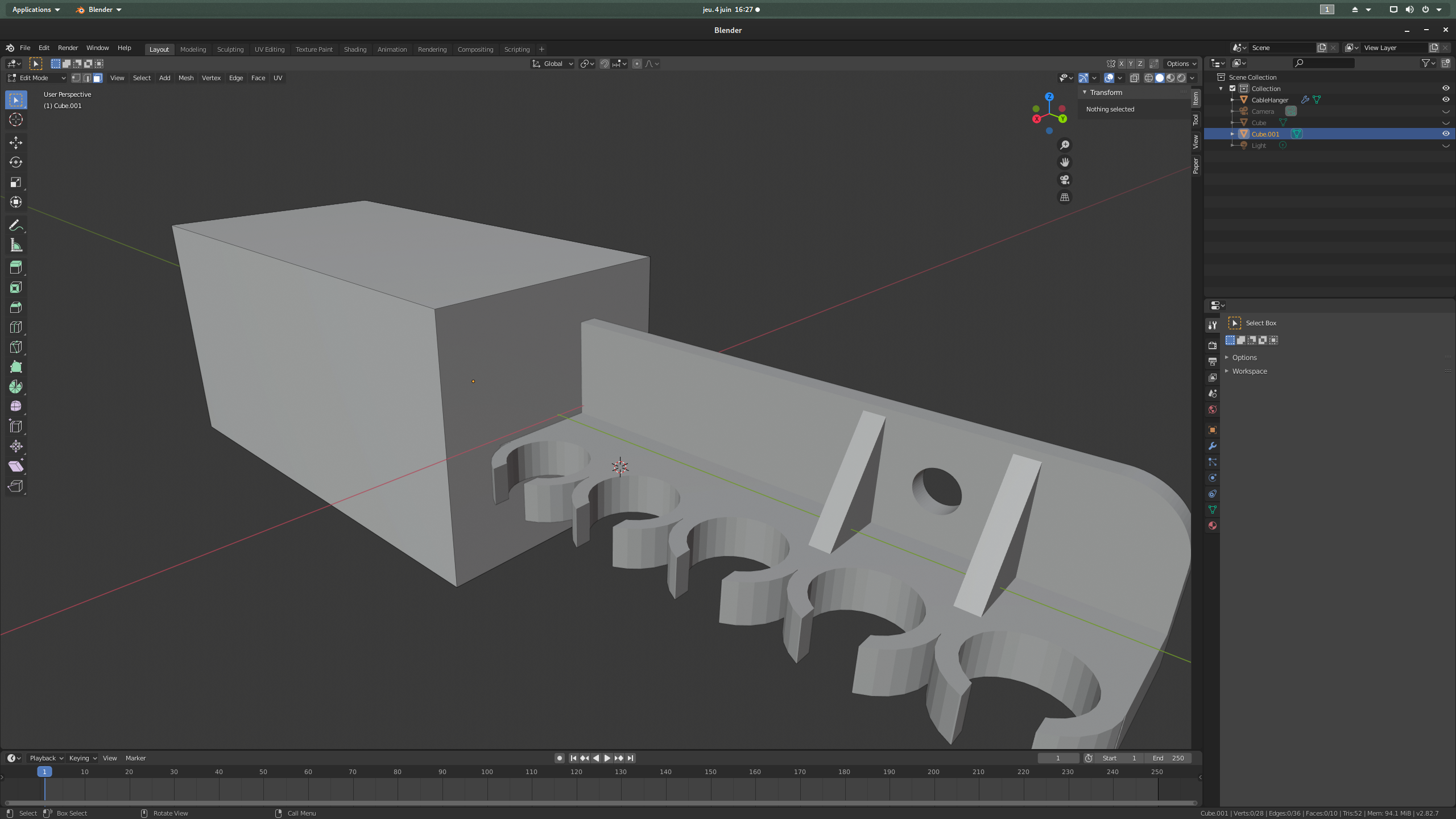Select the Extrude Region tool
Image resolution: width=1456 pixels, height=819 pixels.
pos(16,267)
